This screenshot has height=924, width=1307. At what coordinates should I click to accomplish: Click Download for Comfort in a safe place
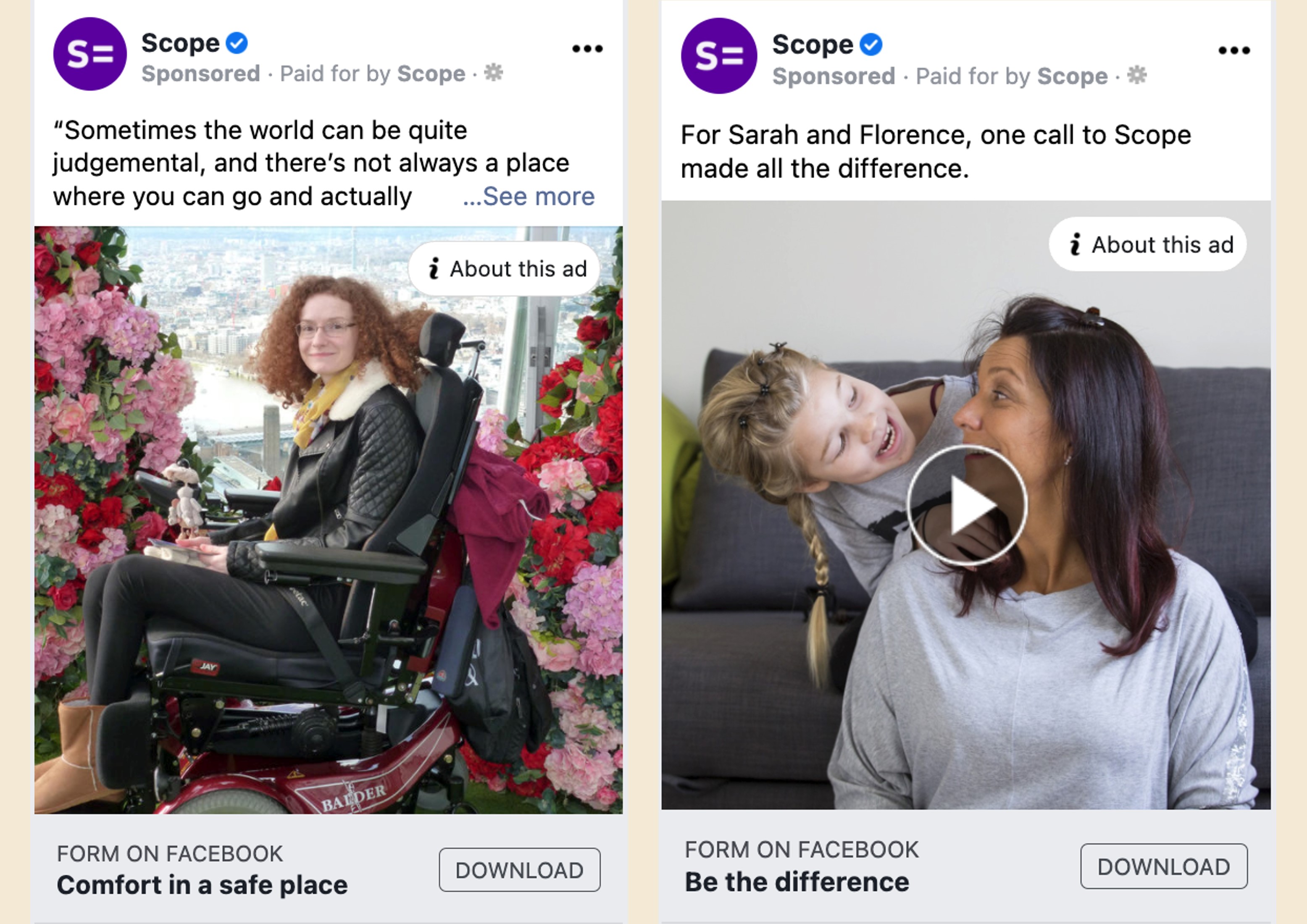(520, 870)
